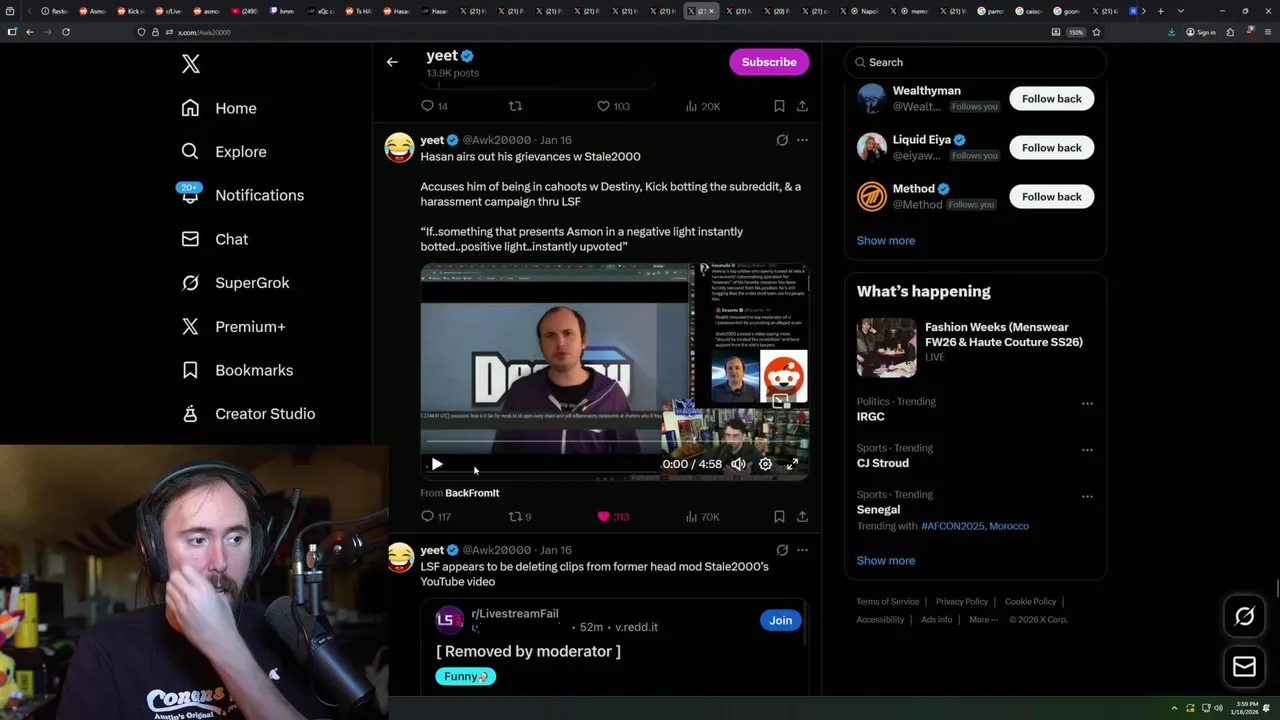Click the X logo in sidebar
Image resolution: width=1280 pixels, height=720 pixels.
click(x=191, y=64)
